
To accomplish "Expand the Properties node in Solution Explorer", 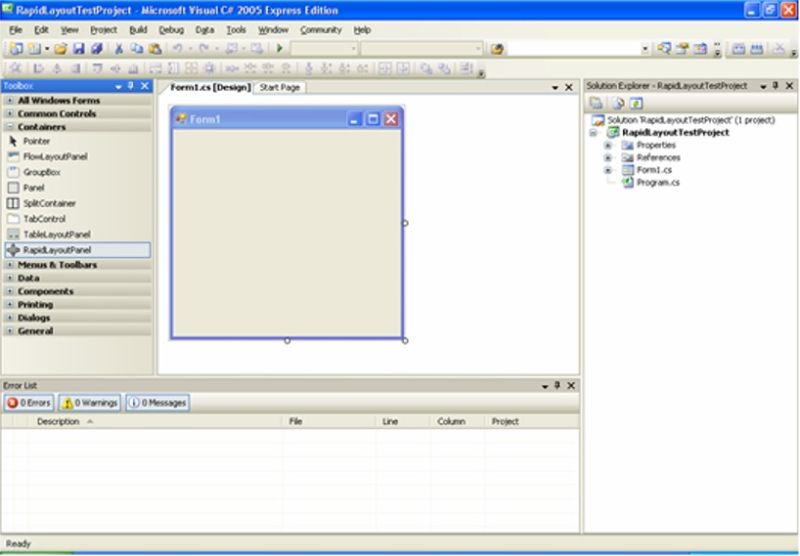I will click(608, 145).
